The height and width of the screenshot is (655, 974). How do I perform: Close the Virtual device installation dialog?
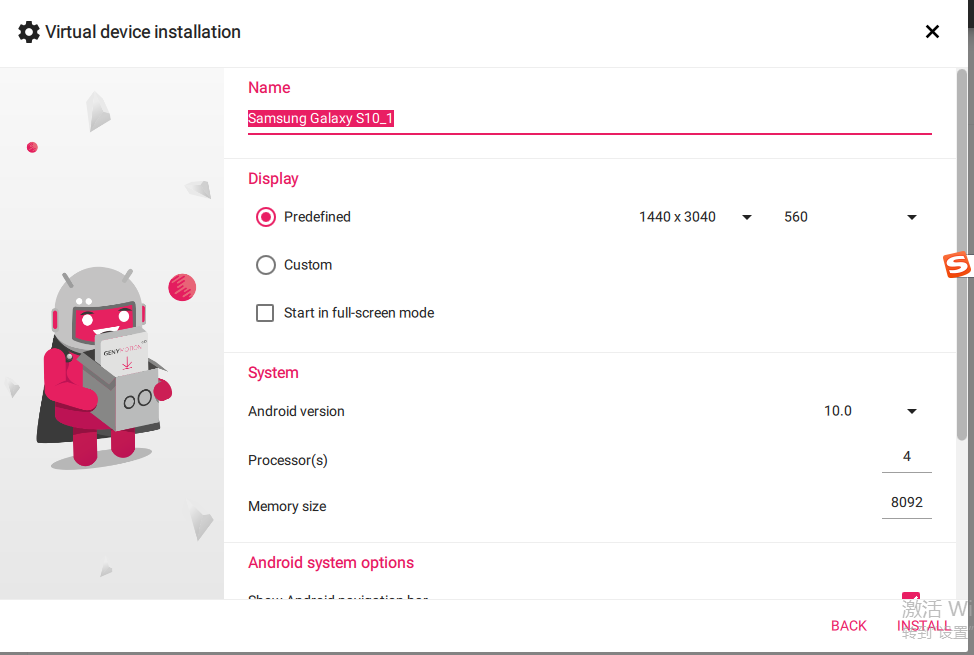click(x=932, y=32)
